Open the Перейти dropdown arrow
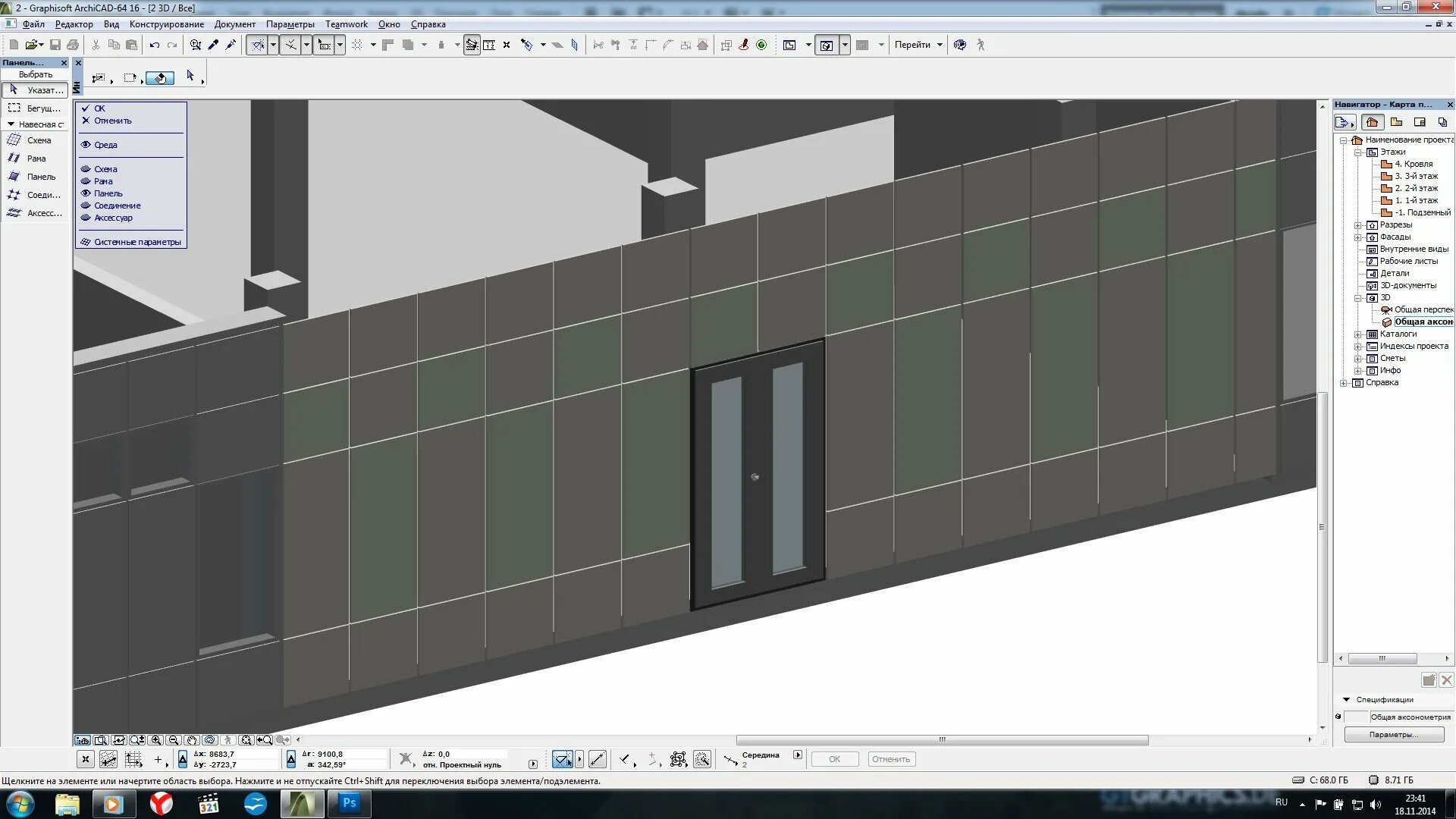The image size is (1456, 819). pos(940,45)
